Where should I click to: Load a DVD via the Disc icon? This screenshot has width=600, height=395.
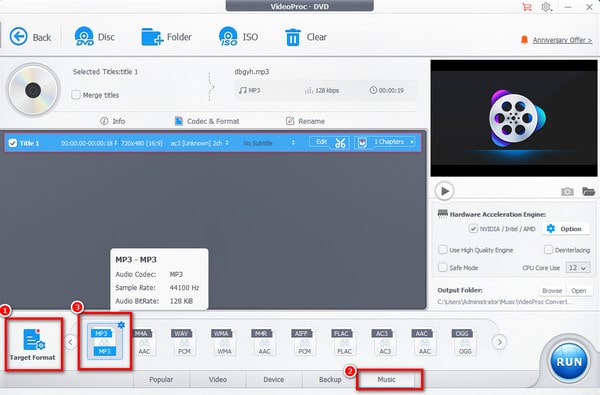(95, 37)
